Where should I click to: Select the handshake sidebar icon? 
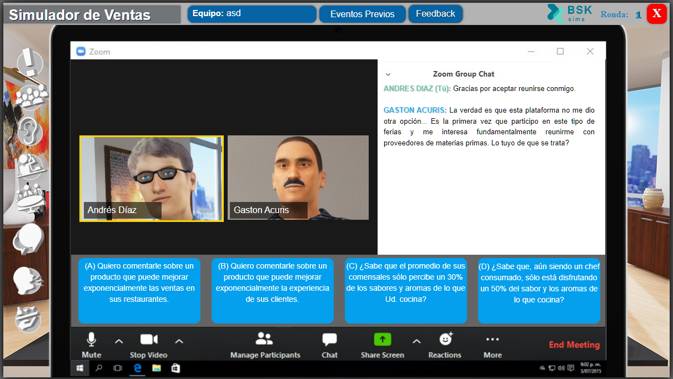point(28,319)
